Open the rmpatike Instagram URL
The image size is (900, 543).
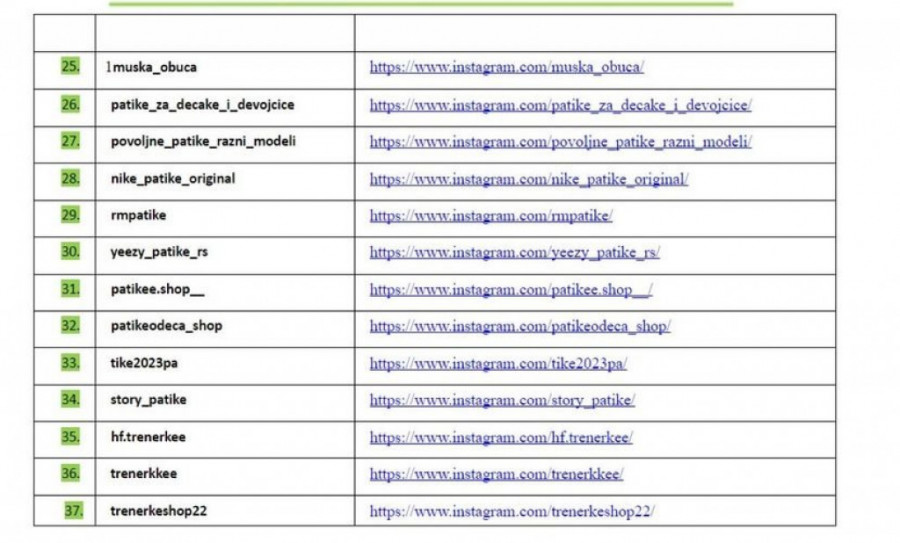(491, 216)
